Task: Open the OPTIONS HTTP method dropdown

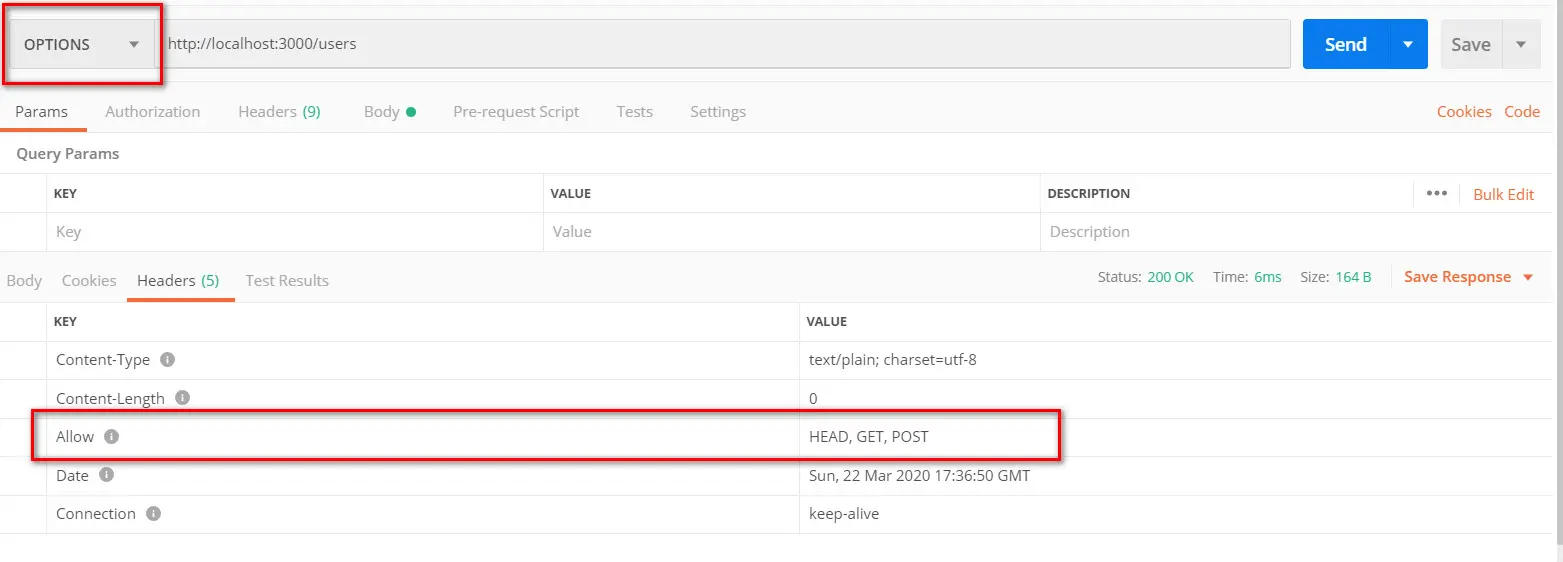Action: click(80, 44)
